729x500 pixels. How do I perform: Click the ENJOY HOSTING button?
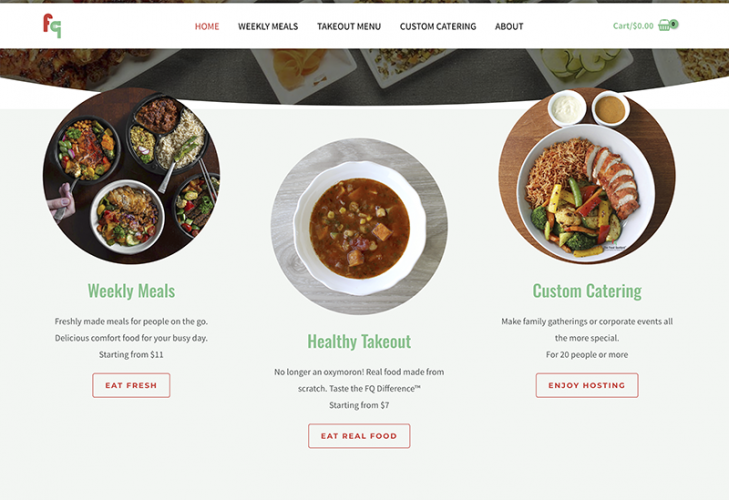pyautogui.click(x=587, y=385)
